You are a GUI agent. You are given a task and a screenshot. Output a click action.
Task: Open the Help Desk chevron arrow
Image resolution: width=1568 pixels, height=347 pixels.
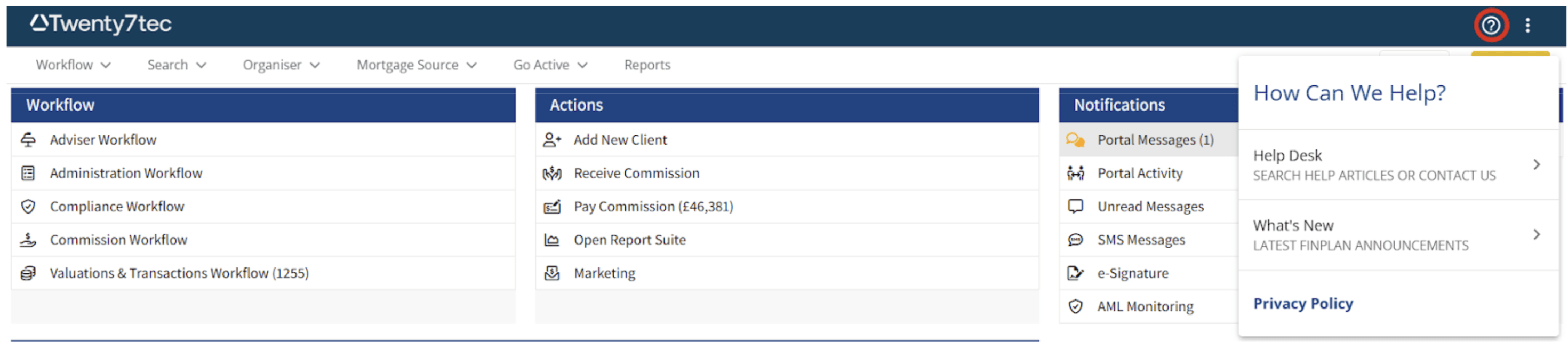coord(1537,164)
